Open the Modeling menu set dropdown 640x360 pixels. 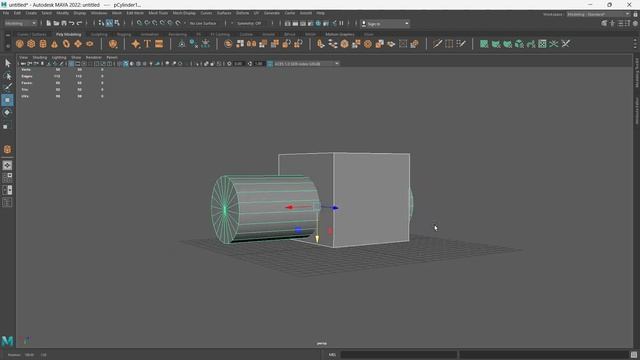[x=20, y=23]
